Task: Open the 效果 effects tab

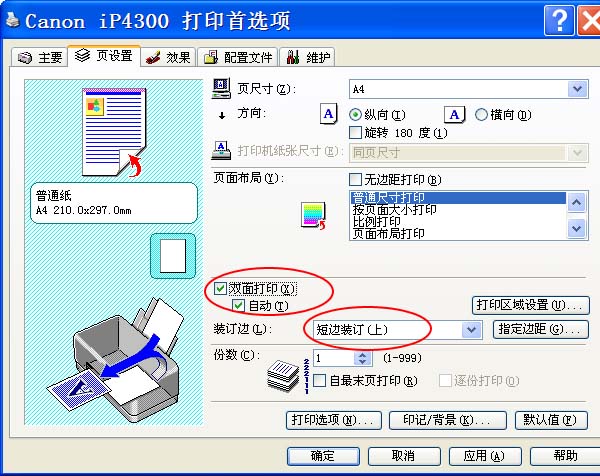Action: [168, 57]
